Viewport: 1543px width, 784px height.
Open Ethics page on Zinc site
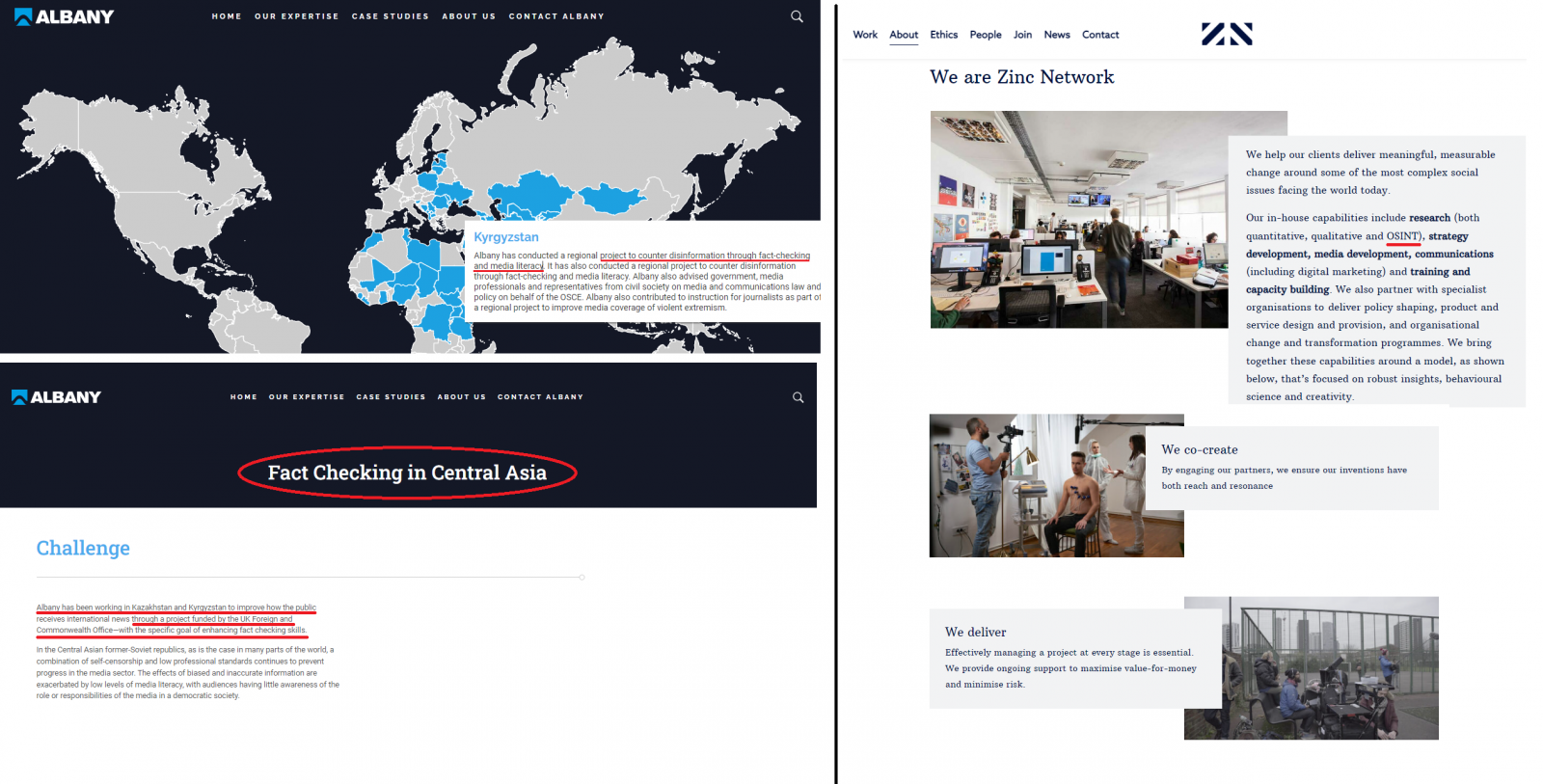[944, 35]
